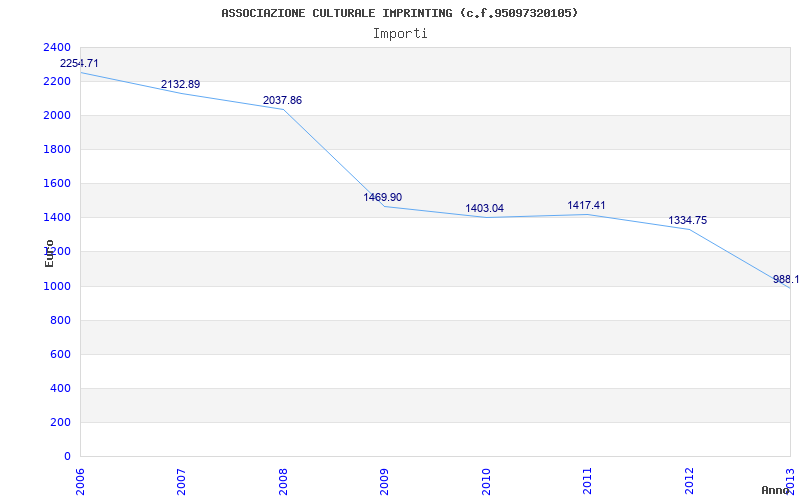Image resolution: width=800 pixels, height=500 pixels.
Task: Click data label 2254.71
Action: coord(79,64)
